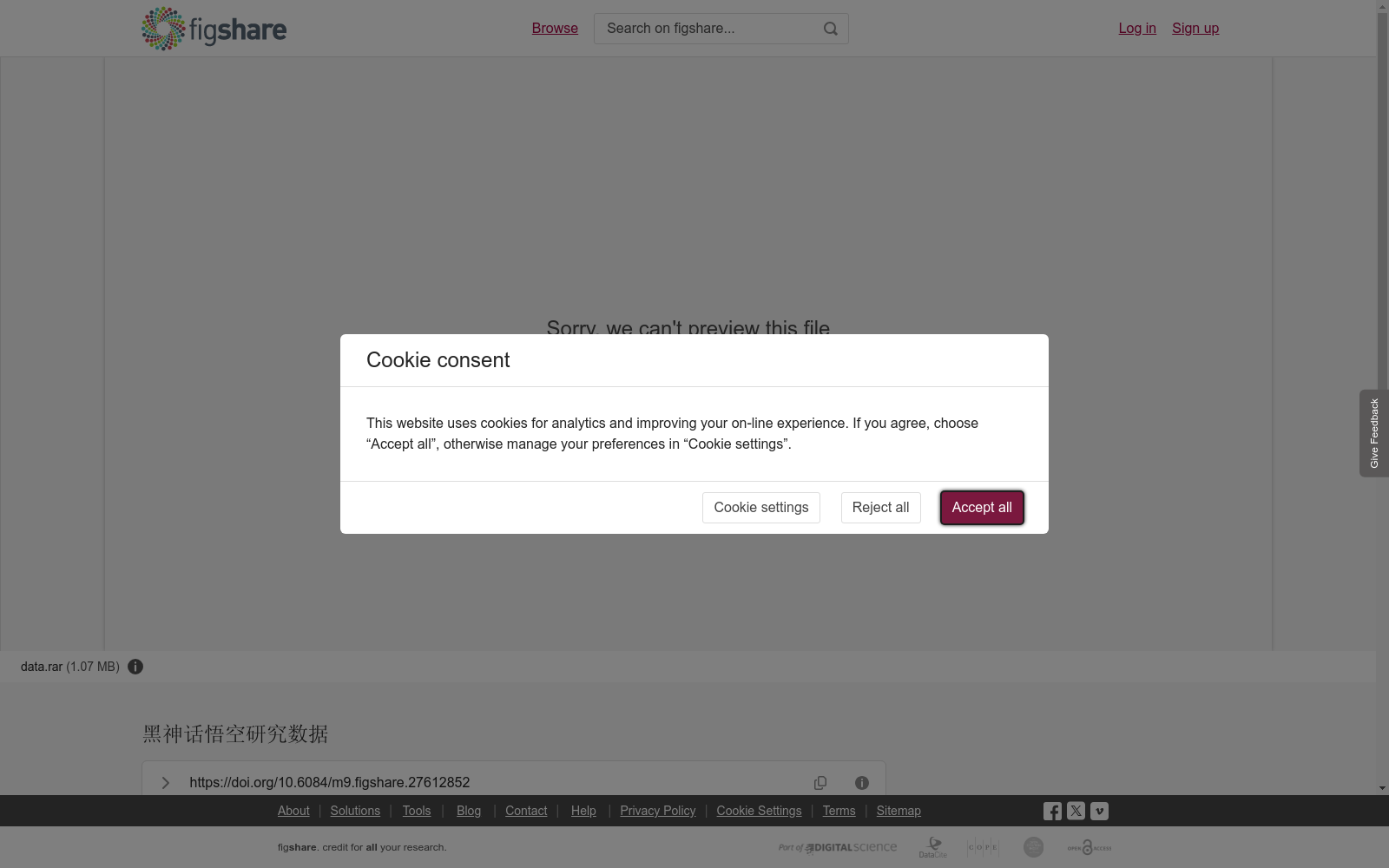Viewport: 1389px width, 868px height.
Task: Click the Sign up link
Action: pos(1195,29)
